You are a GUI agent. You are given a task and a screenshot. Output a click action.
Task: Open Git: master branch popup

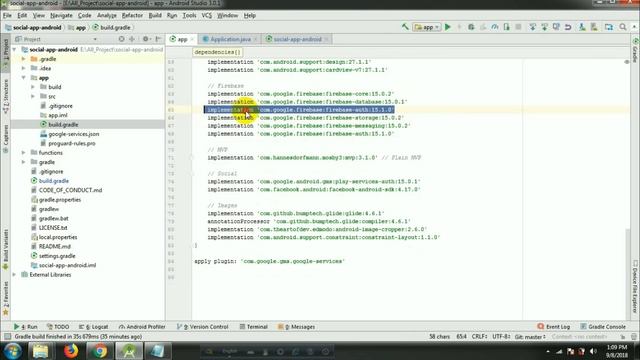click(x=530, y=337)
